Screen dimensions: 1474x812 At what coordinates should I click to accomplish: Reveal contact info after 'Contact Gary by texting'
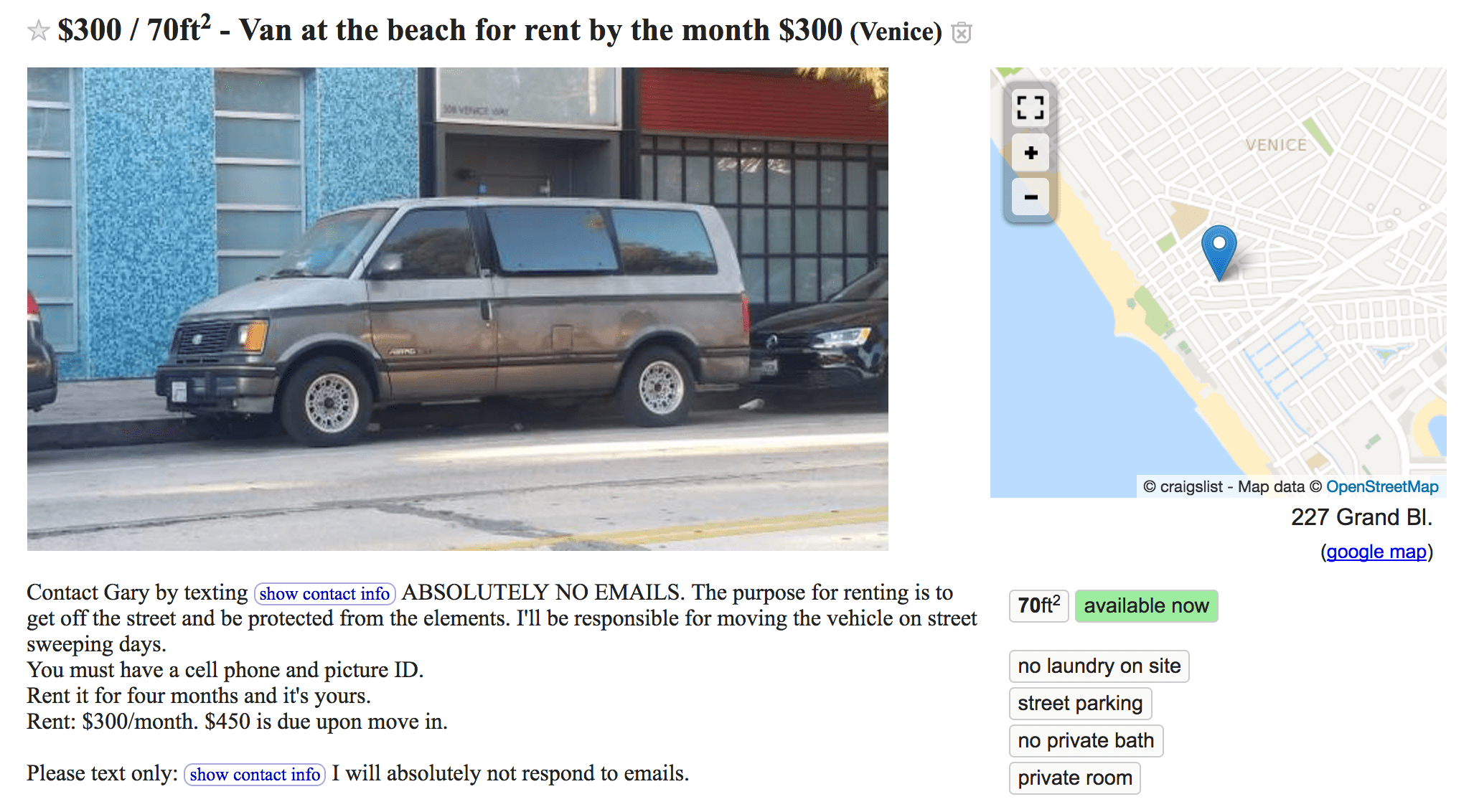coord(324,594)
